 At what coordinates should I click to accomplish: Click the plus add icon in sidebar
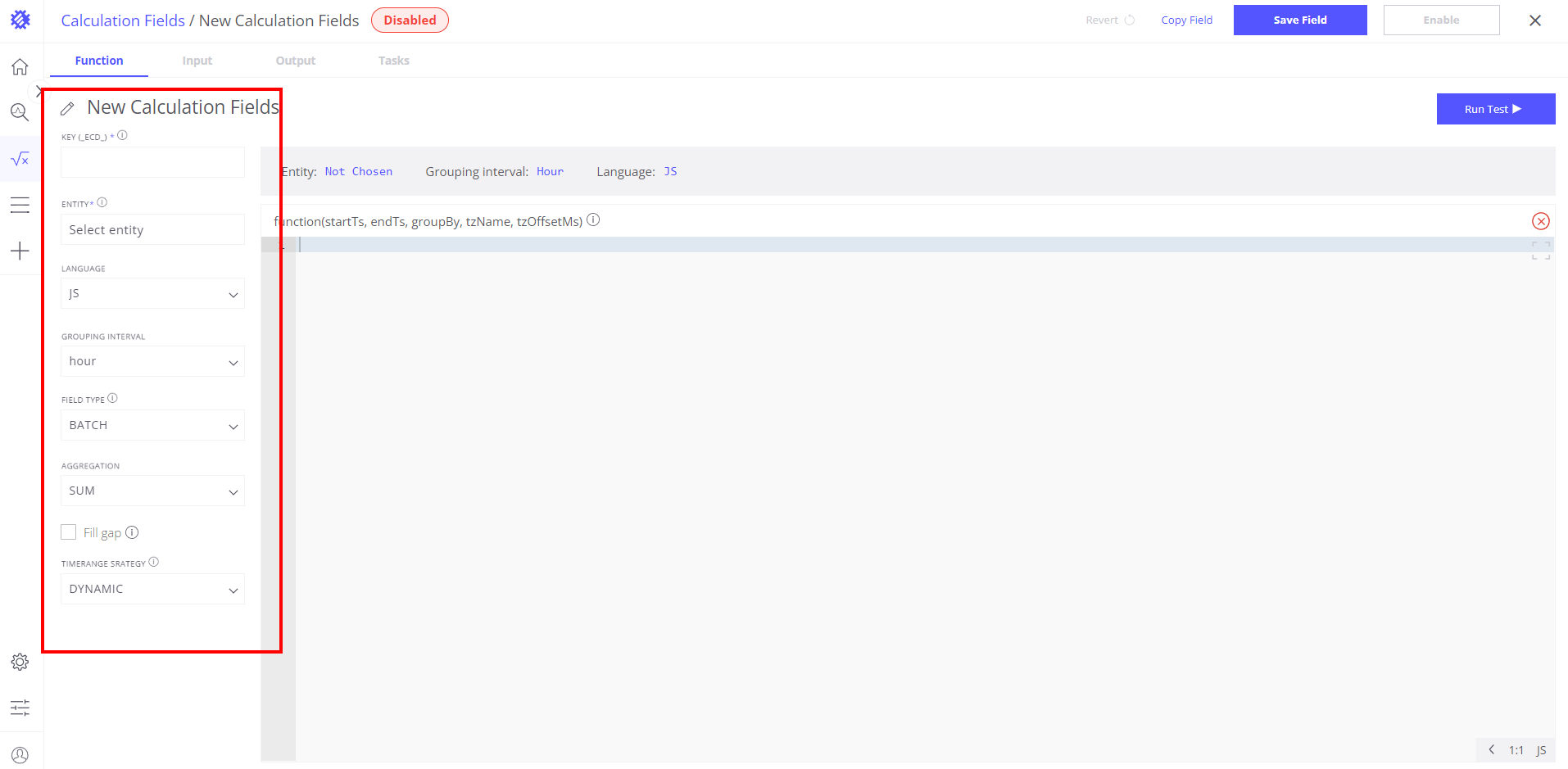pyautogui.click(x=20, y=251)
